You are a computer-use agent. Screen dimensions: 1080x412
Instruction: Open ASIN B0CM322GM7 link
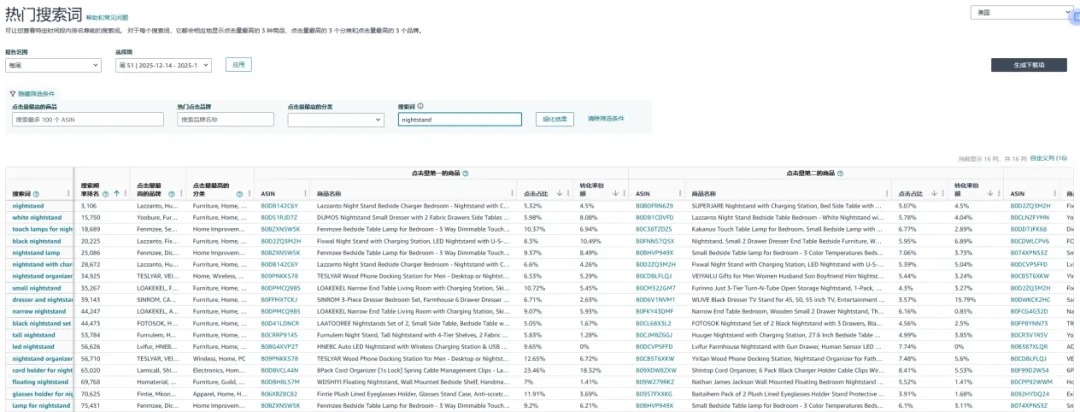click(654, 288)
